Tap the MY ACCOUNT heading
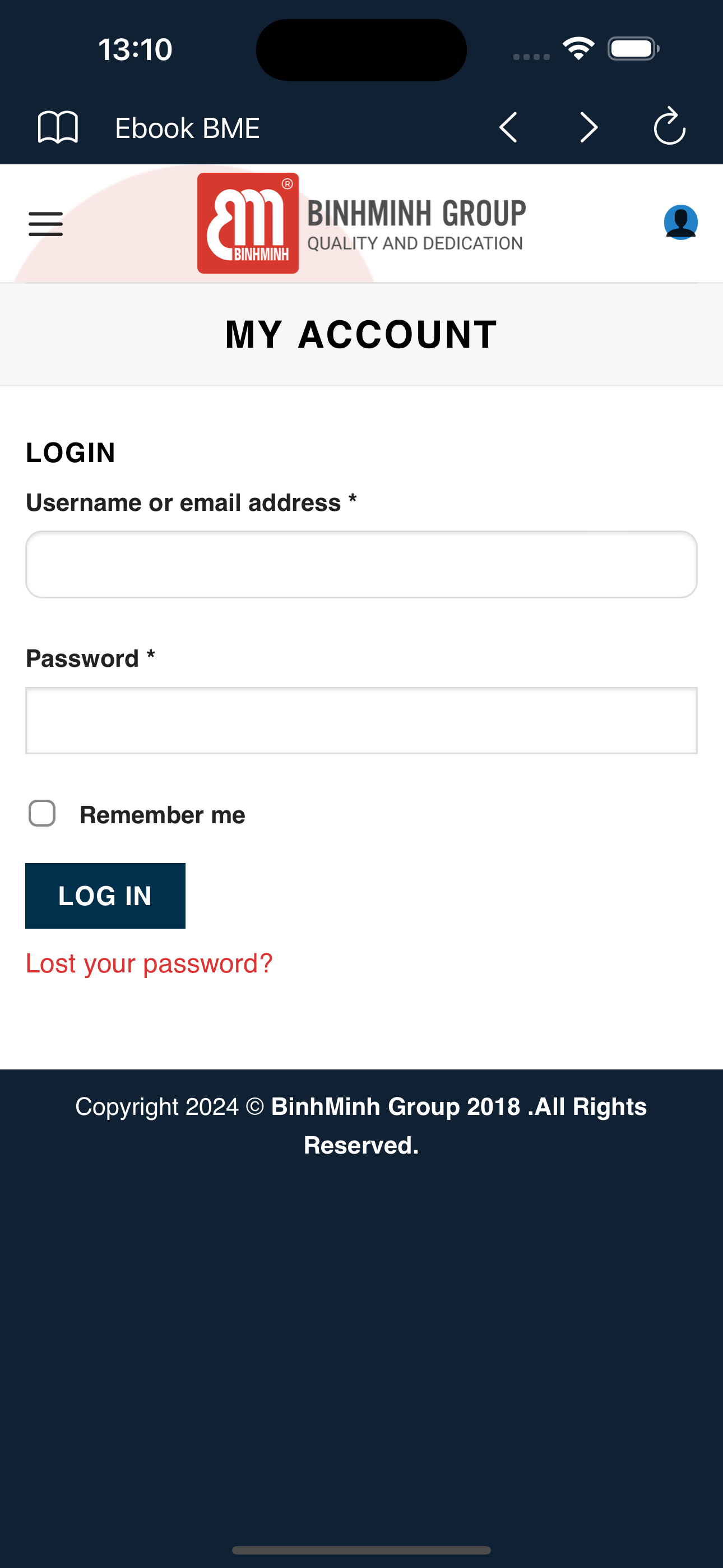Screen dimensions: 723x1568 [361, 334]
